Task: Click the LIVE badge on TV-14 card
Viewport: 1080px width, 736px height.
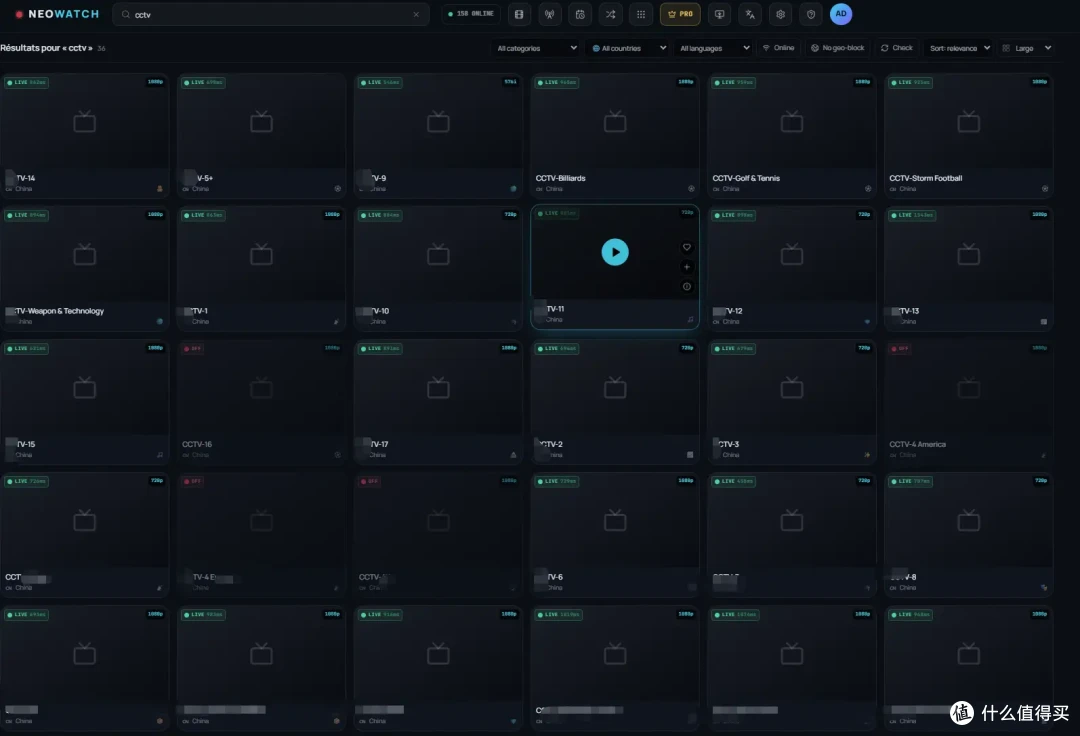Action: (26, 82)
